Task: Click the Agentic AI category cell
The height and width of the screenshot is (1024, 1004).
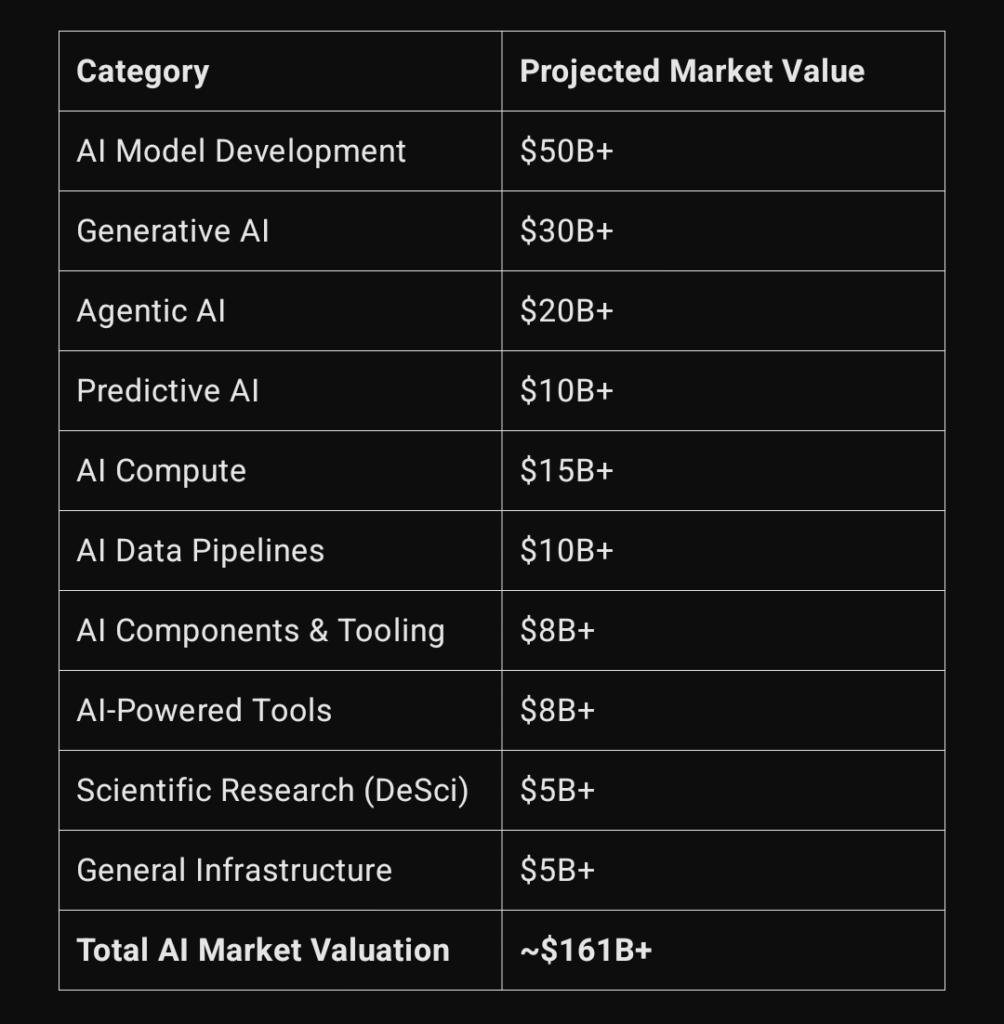Action: point(151,311)
